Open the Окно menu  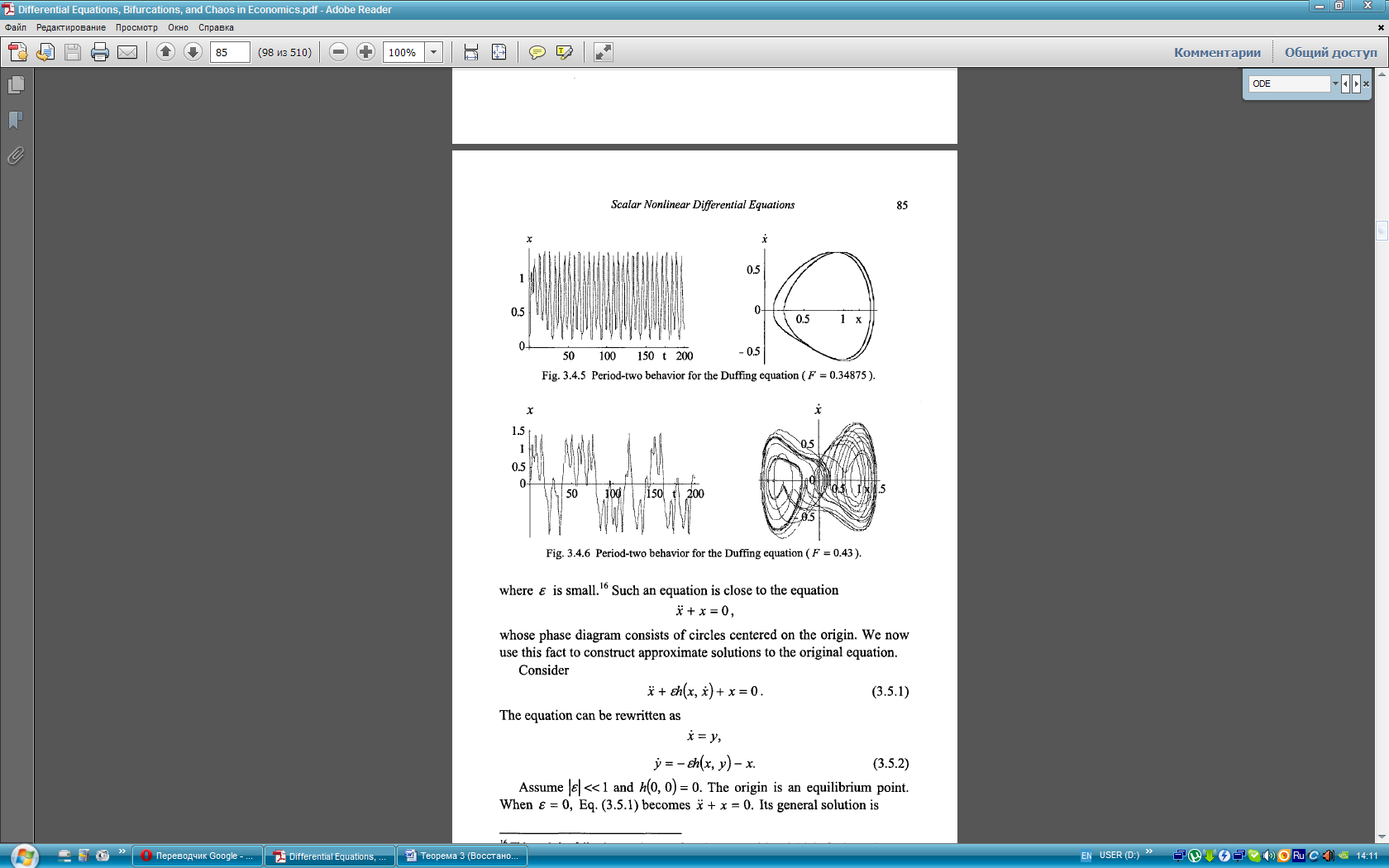[x=179, y=27]
